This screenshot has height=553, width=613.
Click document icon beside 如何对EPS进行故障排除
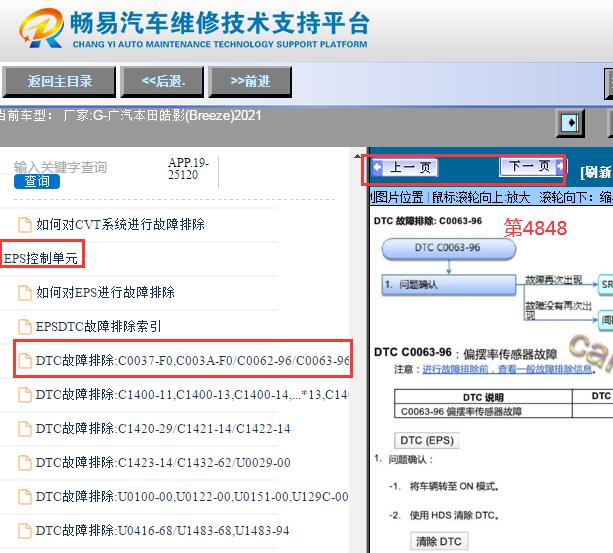pos(25,293)
